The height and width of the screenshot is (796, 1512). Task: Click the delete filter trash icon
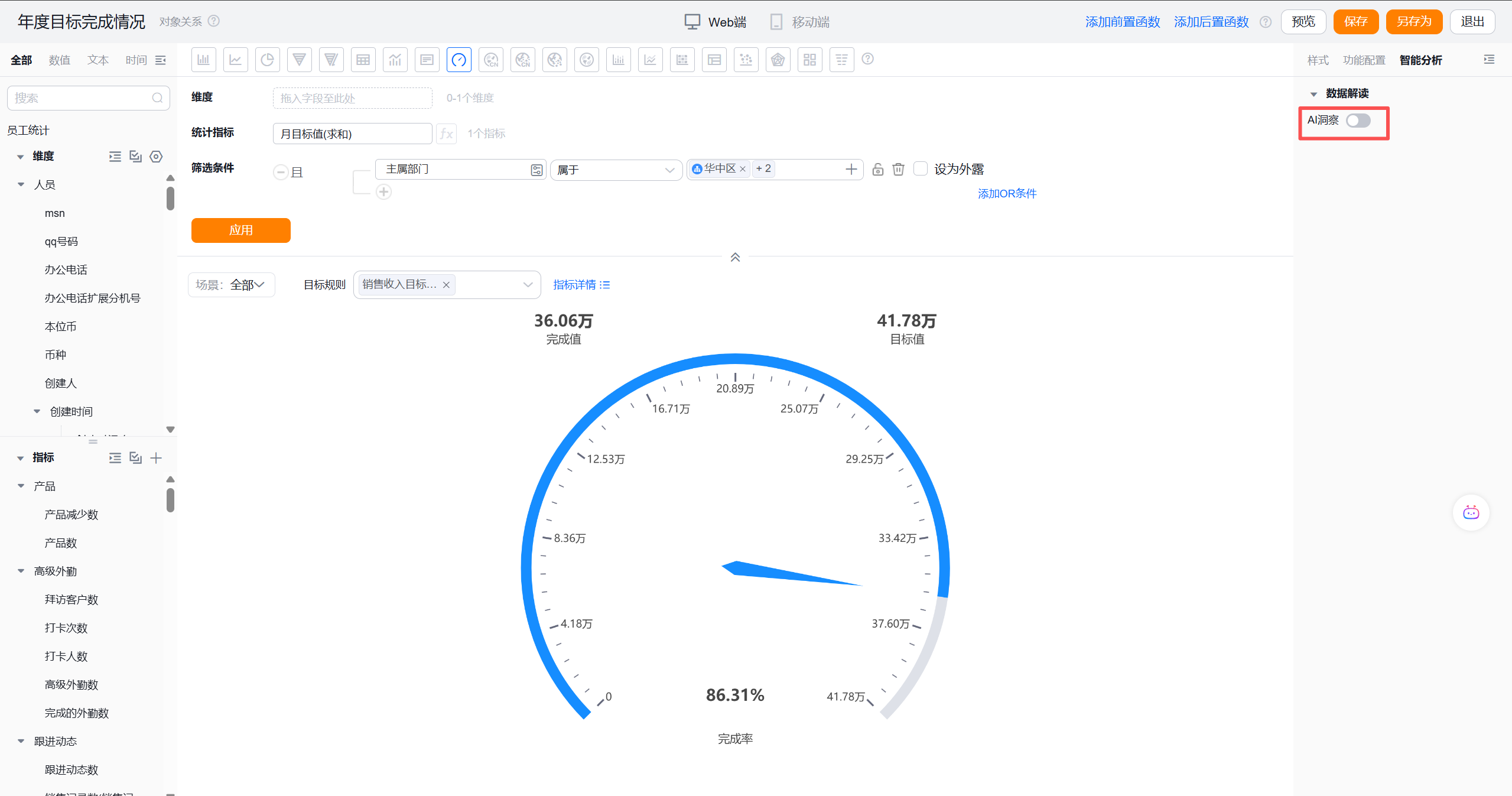click(x=898, y=170)
